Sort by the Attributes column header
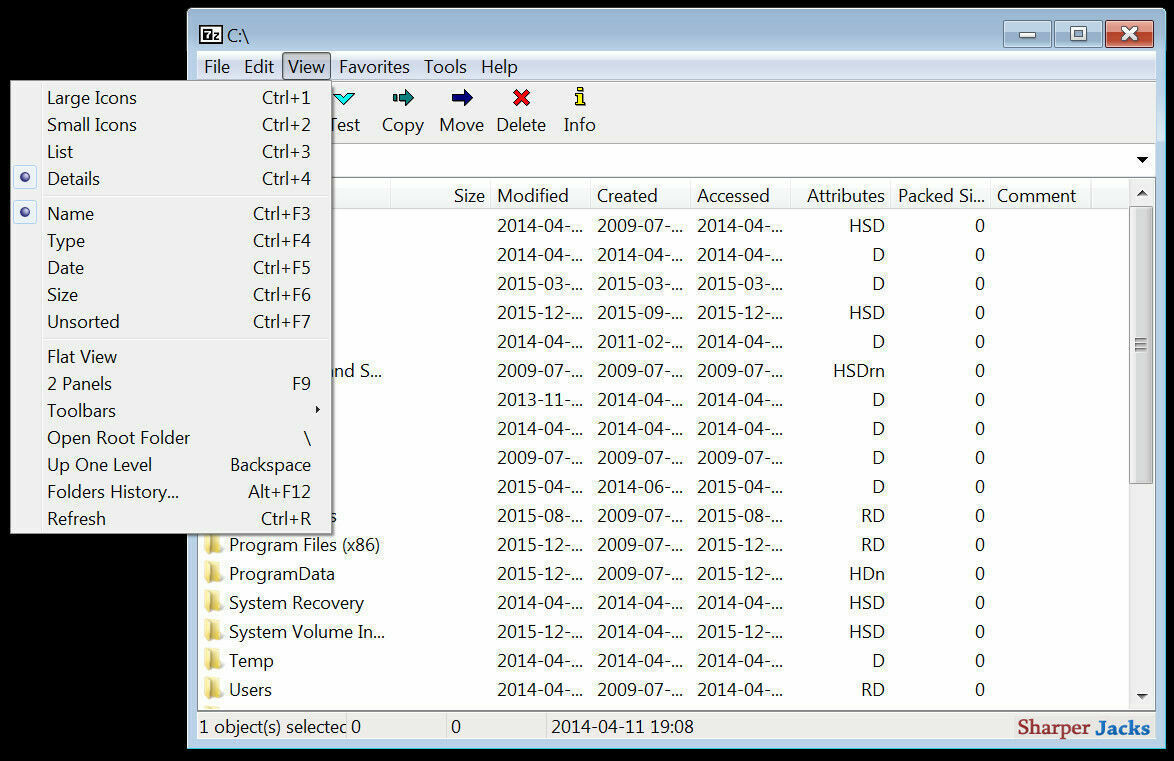The width and height of the screenshot is (1174, 761). pos(840,195)
